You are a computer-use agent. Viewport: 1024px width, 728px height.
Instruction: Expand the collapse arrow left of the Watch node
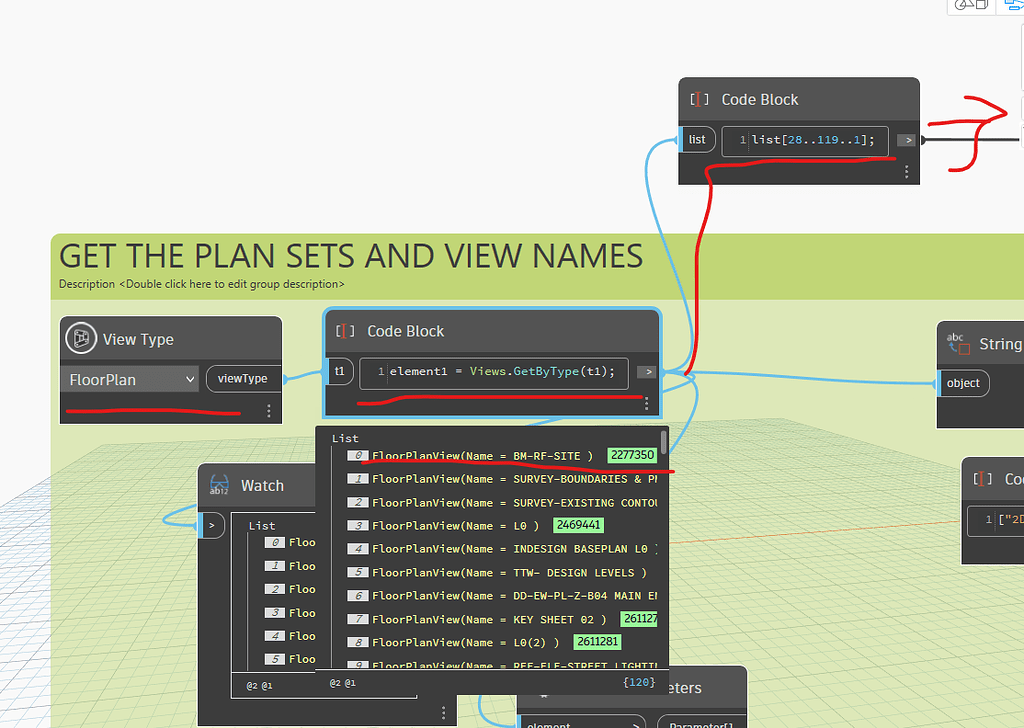coord(211,524)
